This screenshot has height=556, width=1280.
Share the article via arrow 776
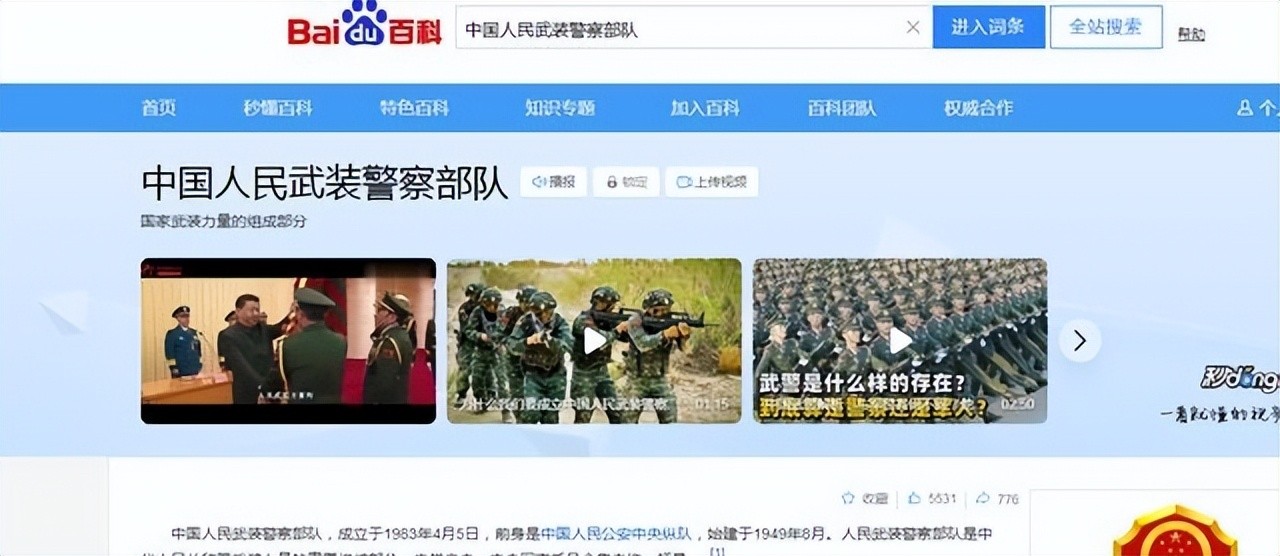997,498
